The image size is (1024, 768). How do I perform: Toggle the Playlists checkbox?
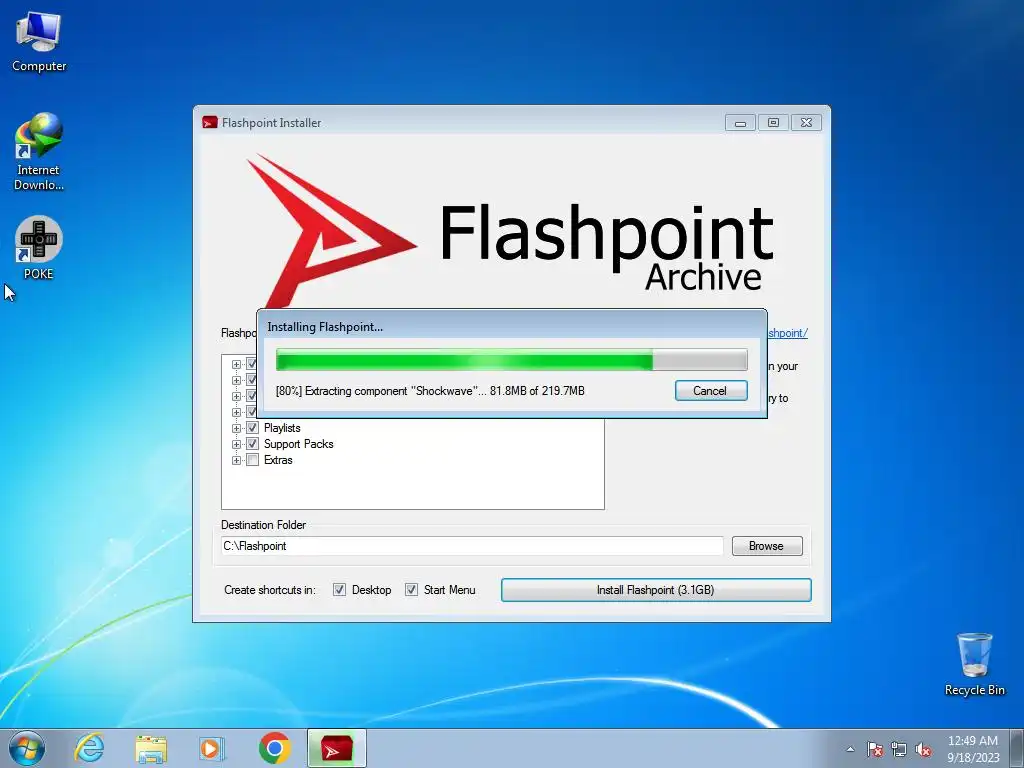252,428
